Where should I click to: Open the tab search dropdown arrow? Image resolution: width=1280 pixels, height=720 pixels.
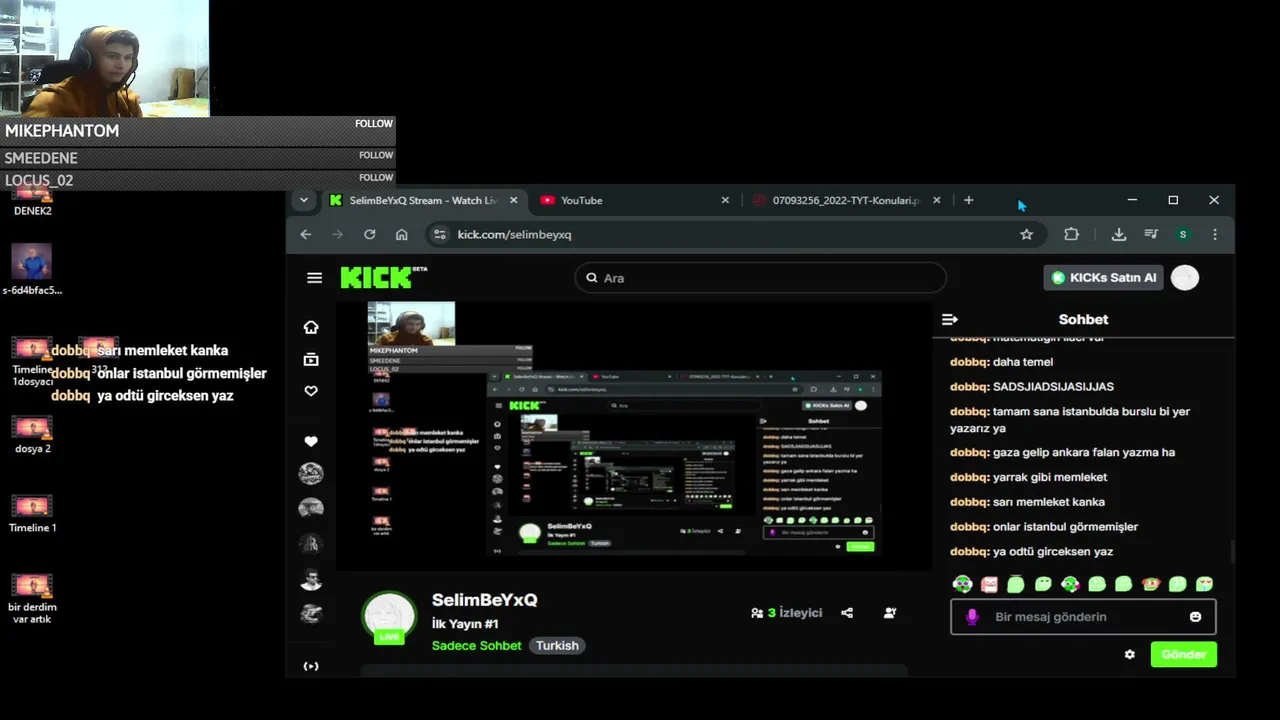[303, 200]
